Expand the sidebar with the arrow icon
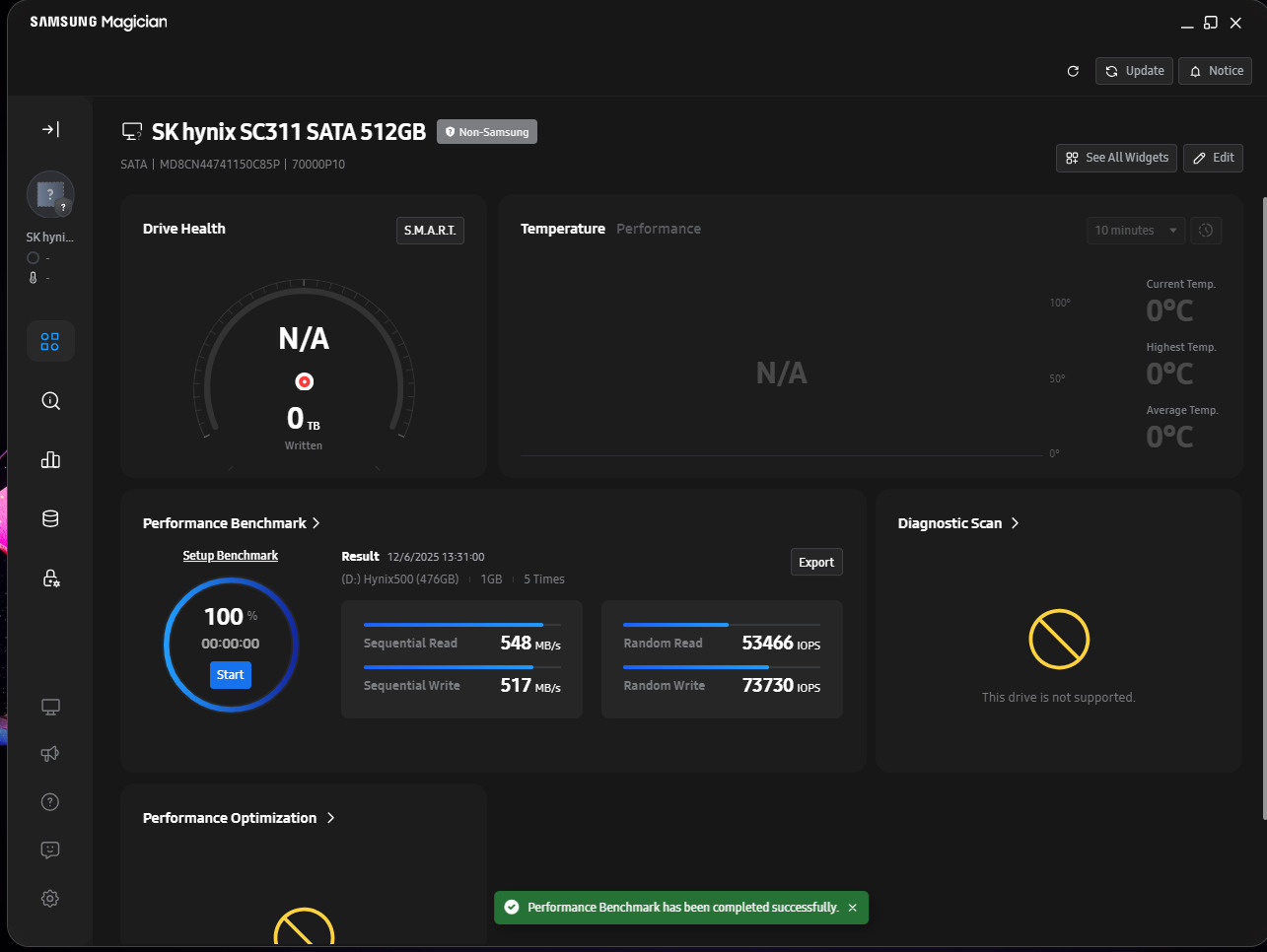The height and width of the screenshot is (952, 1267). 50,129
